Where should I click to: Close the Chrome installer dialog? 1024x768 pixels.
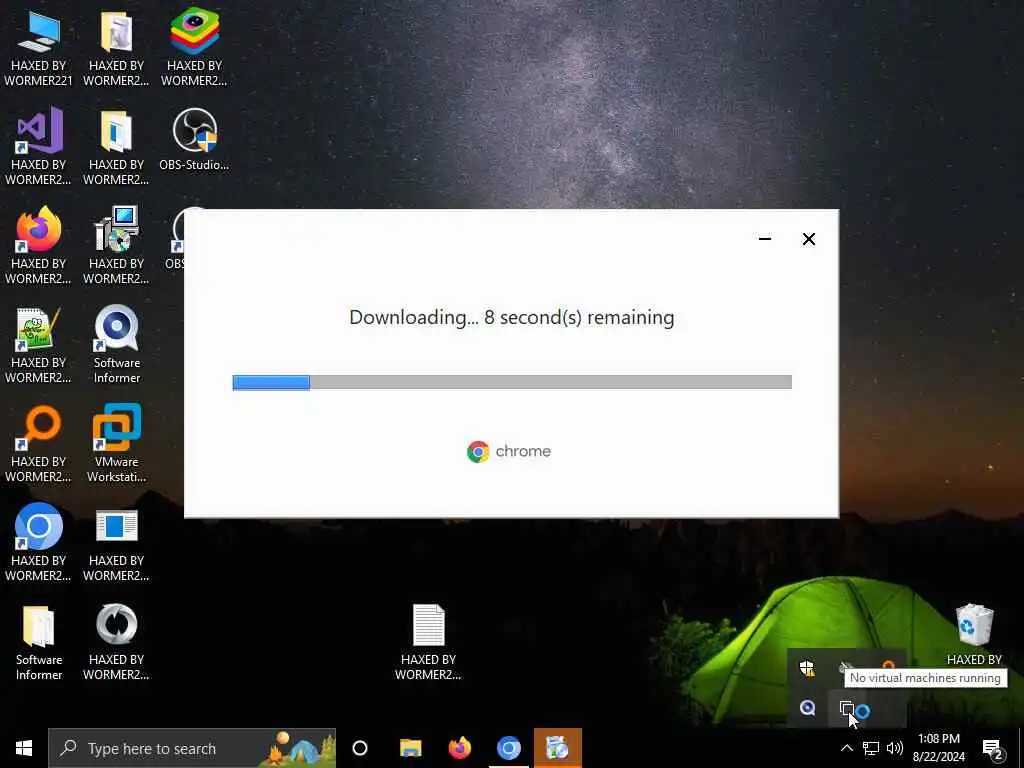pyautogui.click(x=808, y=239)
